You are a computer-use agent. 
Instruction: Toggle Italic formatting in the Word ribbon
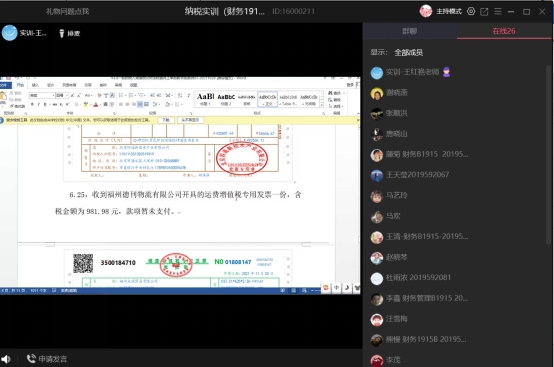39,105
